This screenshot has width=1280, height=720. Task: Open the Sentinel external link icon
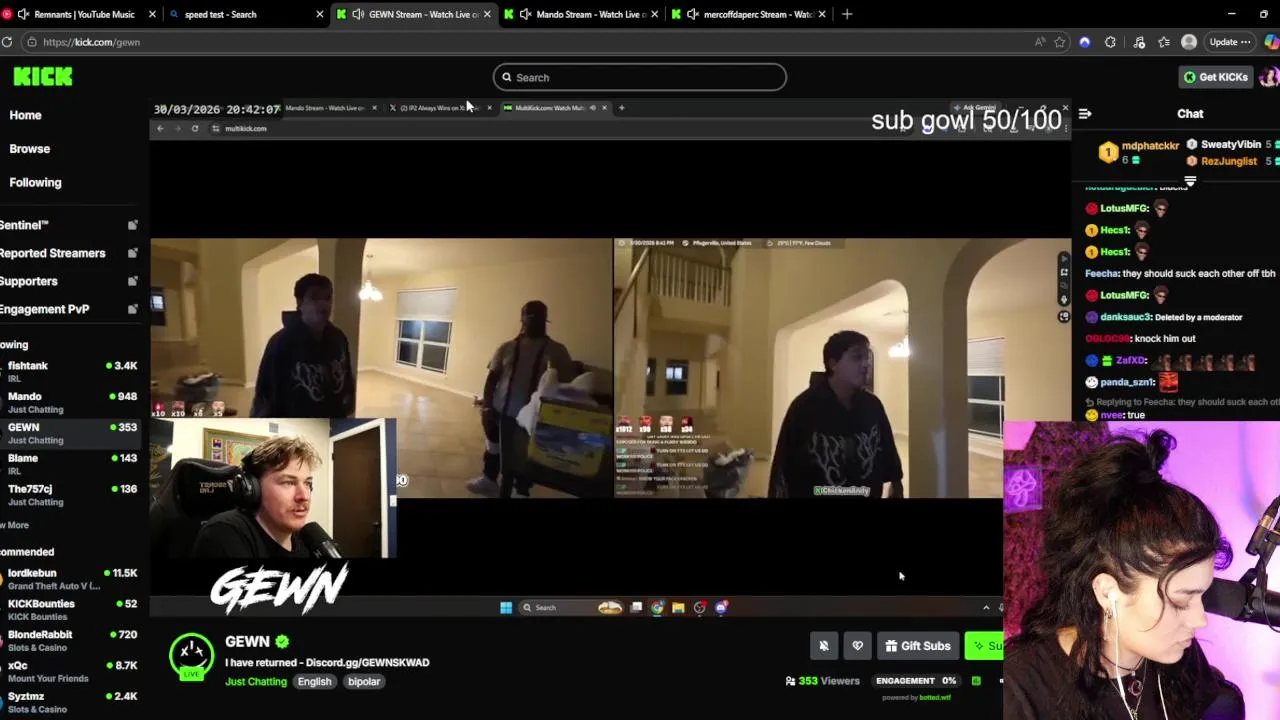click(x=132, y=225)
